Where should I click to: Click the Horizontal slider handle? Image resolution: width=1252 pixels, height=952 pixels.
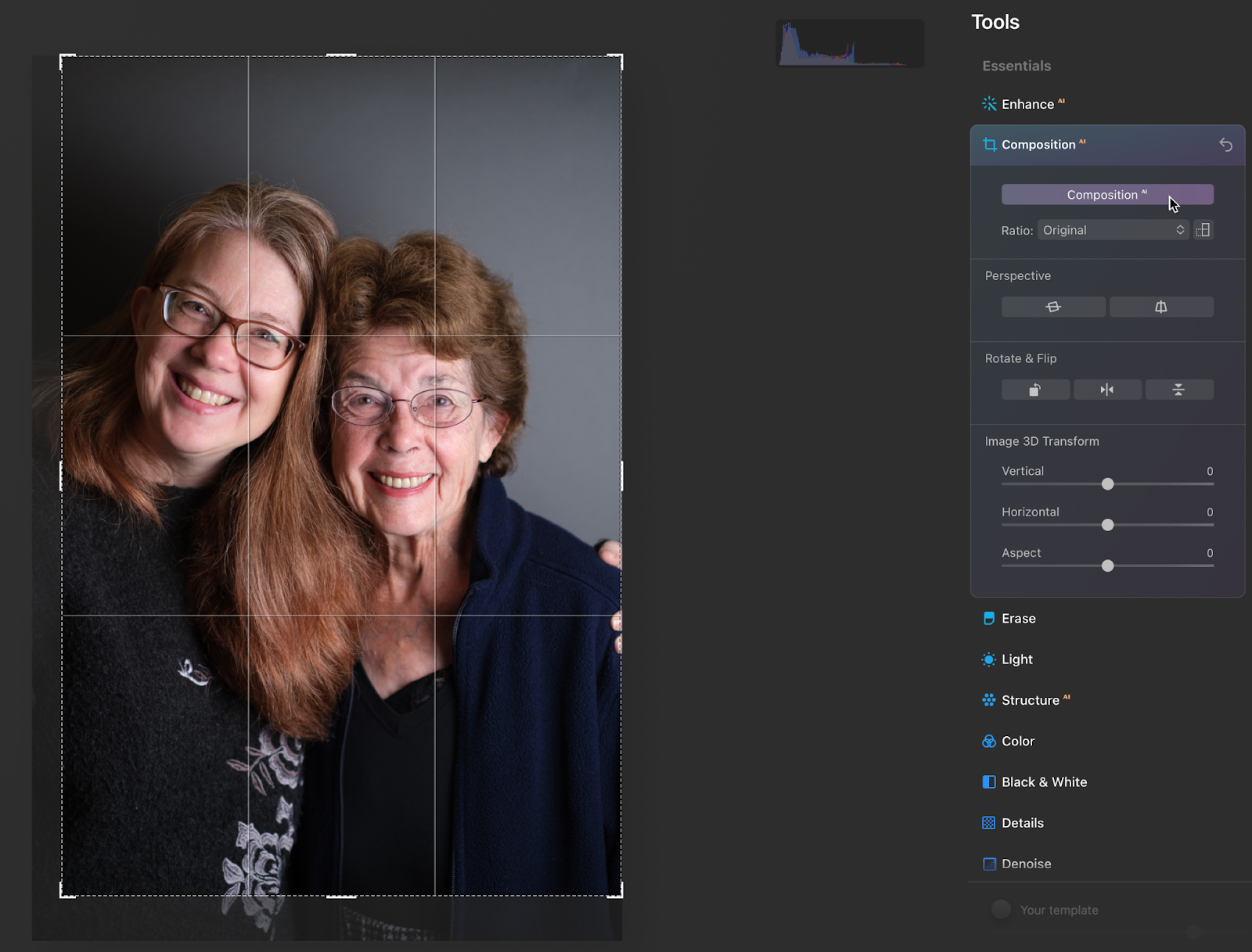pyautogui.click(x=1107, y=525)
